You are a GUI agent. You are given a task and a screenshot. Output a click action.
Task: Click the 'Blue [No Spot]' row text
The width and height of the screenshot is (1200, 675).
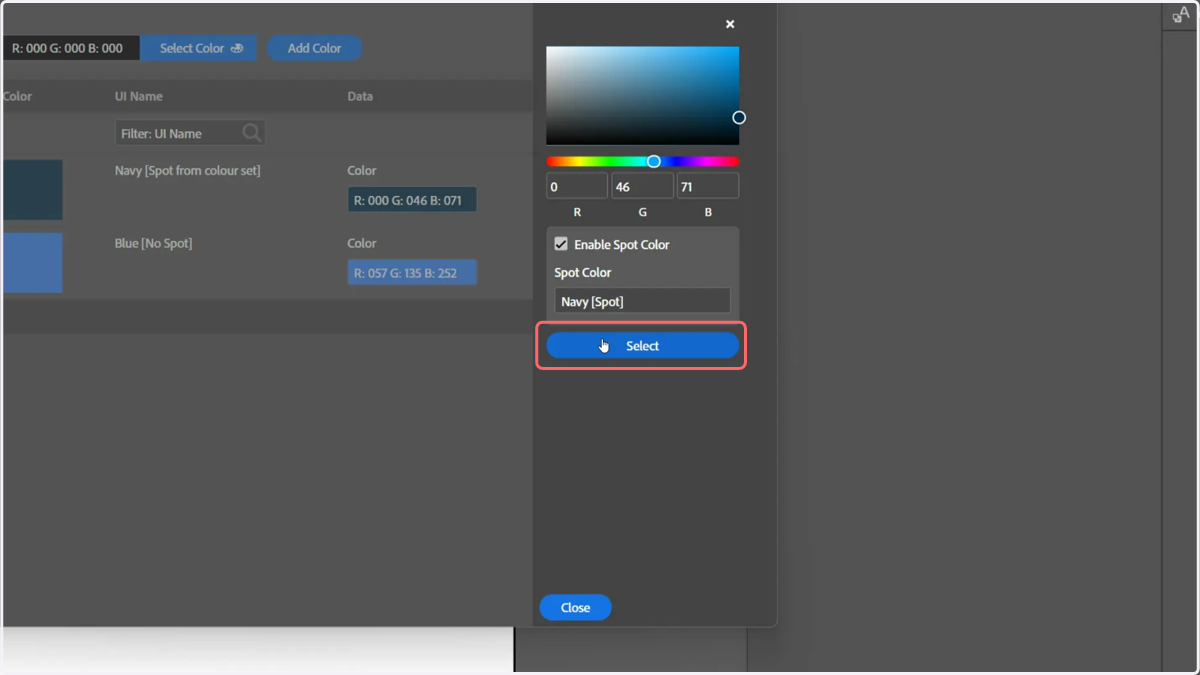coord(153,243)
